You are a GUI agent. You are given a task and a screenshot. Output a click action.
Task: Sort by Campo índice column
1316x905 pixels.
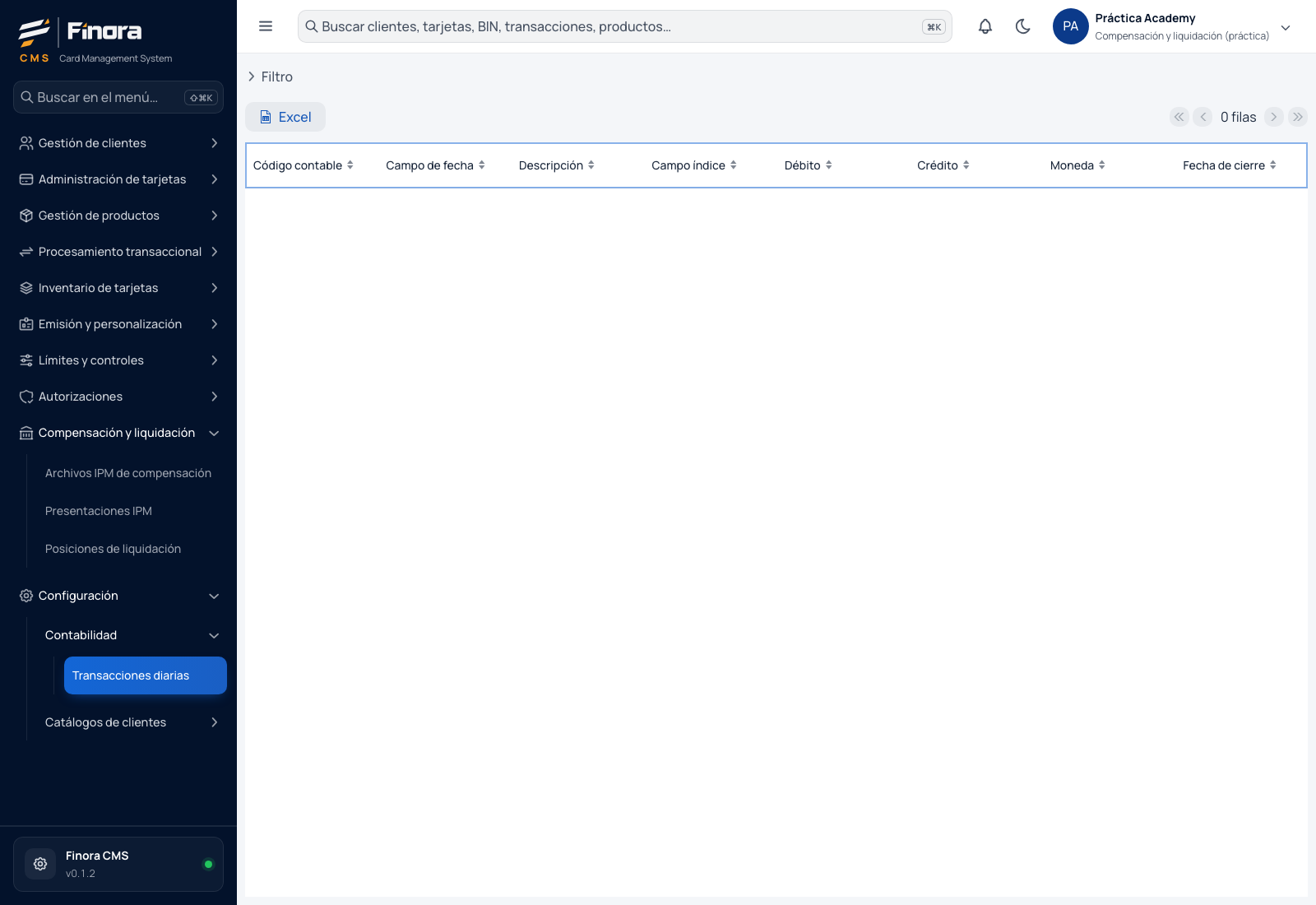(x=694, y=165)
